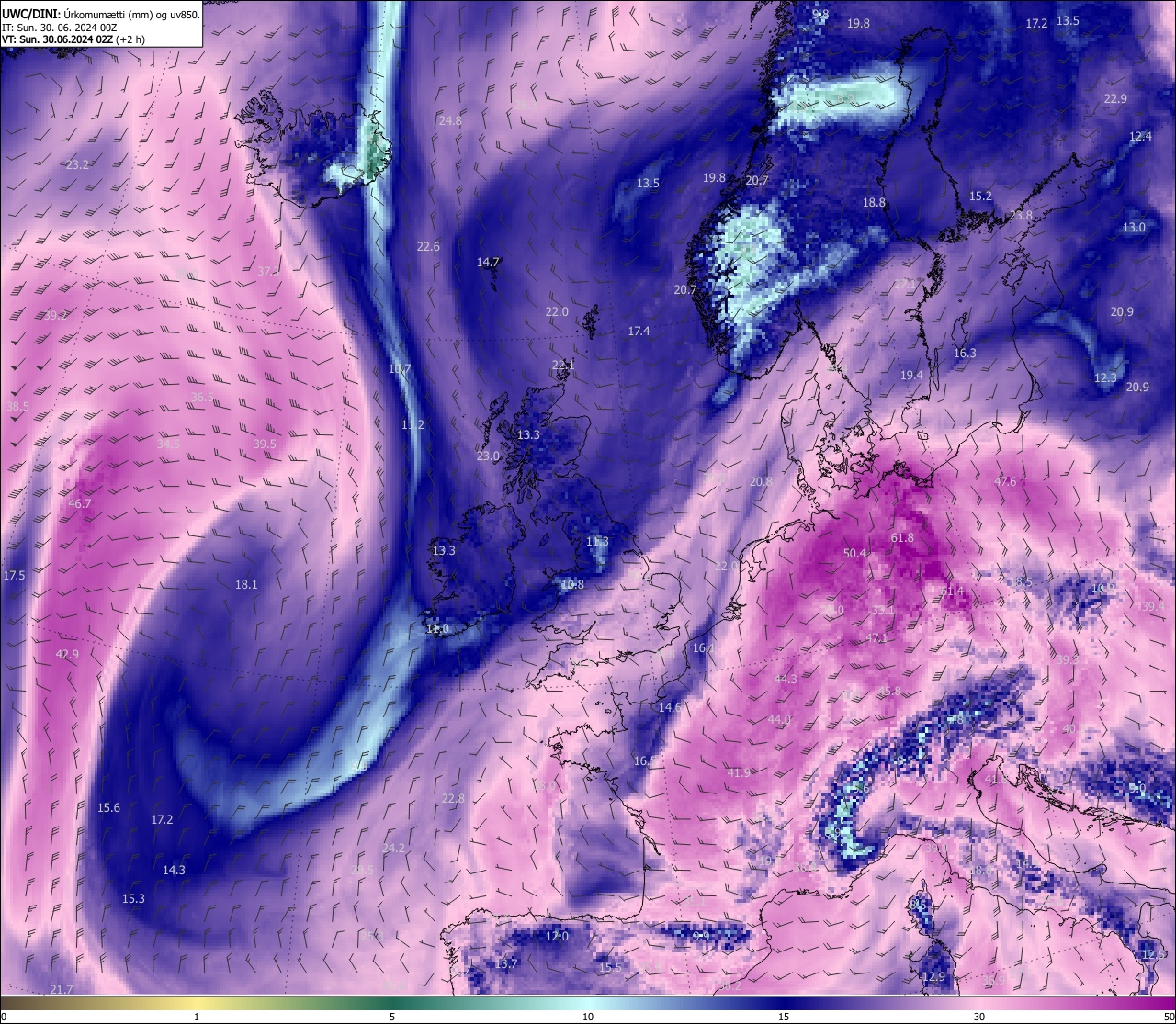Click the 61.8 value over Germany
This screenshot has width=1176, height=1024.
pyautogui.click(x=902, y=538)
